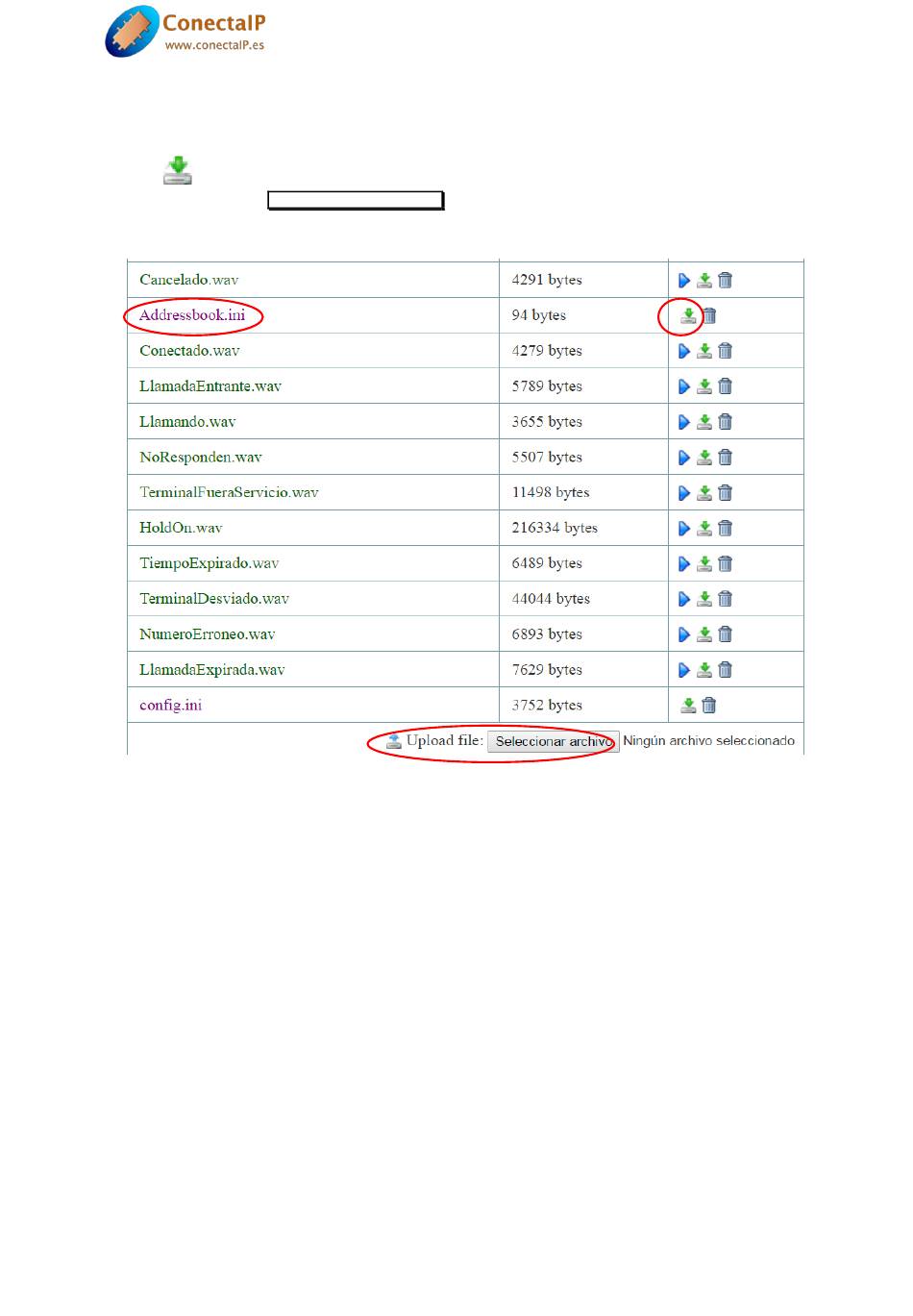Open the NoResponden.wav link
The height and width of the screenshot is (1316, 913).
(201, 458)
